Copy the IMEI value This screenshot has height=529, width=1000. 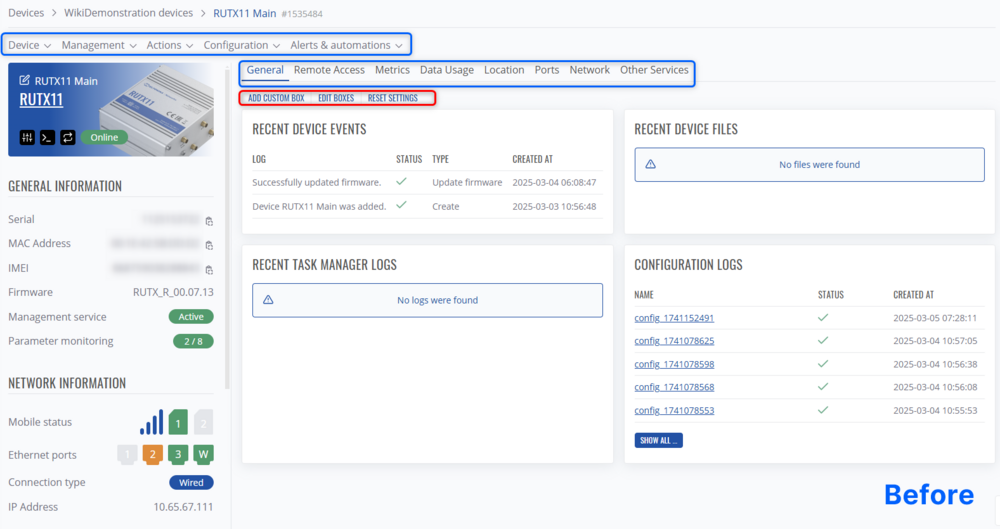209,269
